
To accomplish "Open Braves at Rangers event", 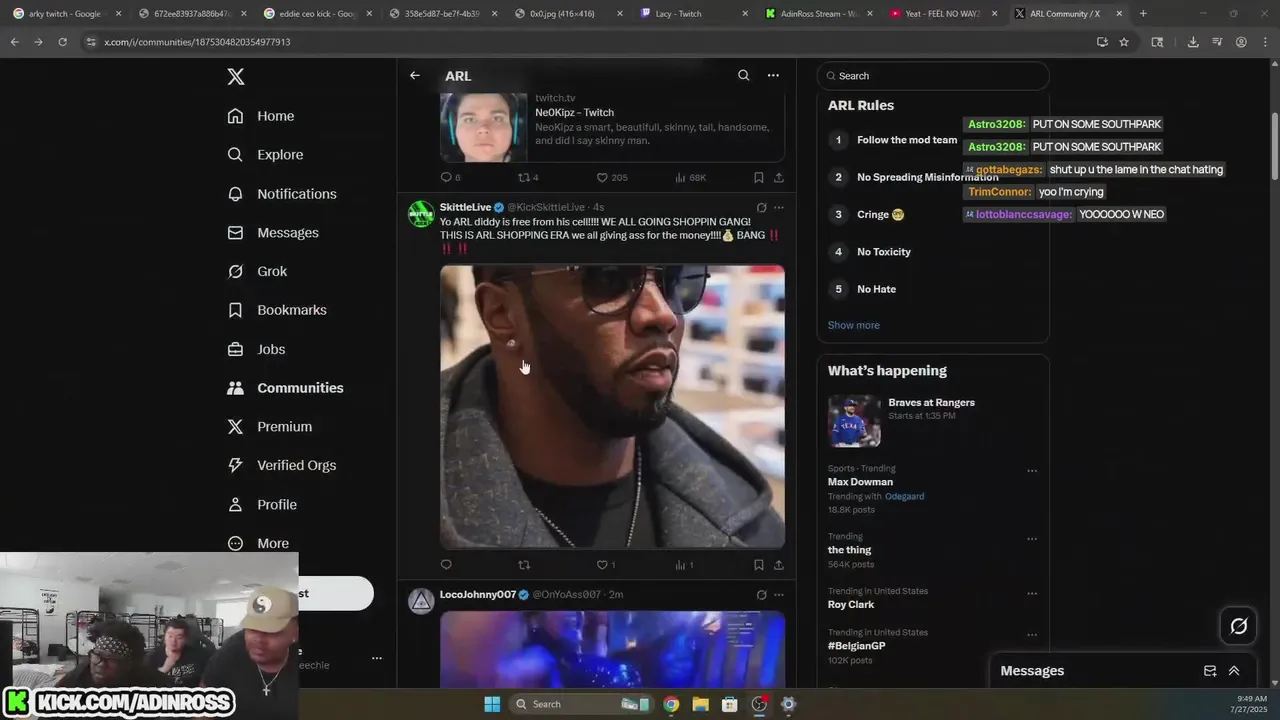I will [x=932, y=420].
